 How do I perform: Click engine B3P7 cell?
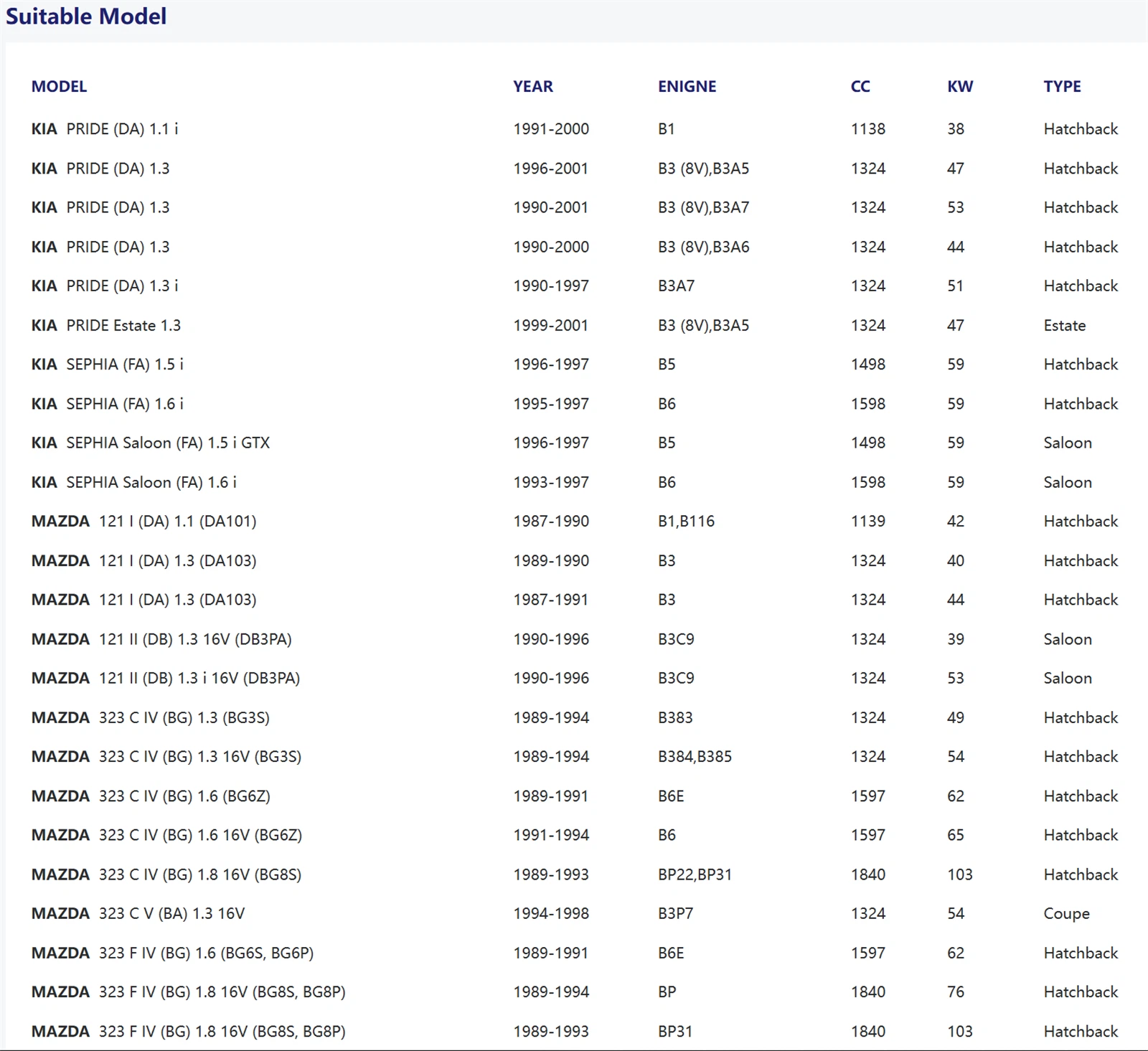coord(676,913)
